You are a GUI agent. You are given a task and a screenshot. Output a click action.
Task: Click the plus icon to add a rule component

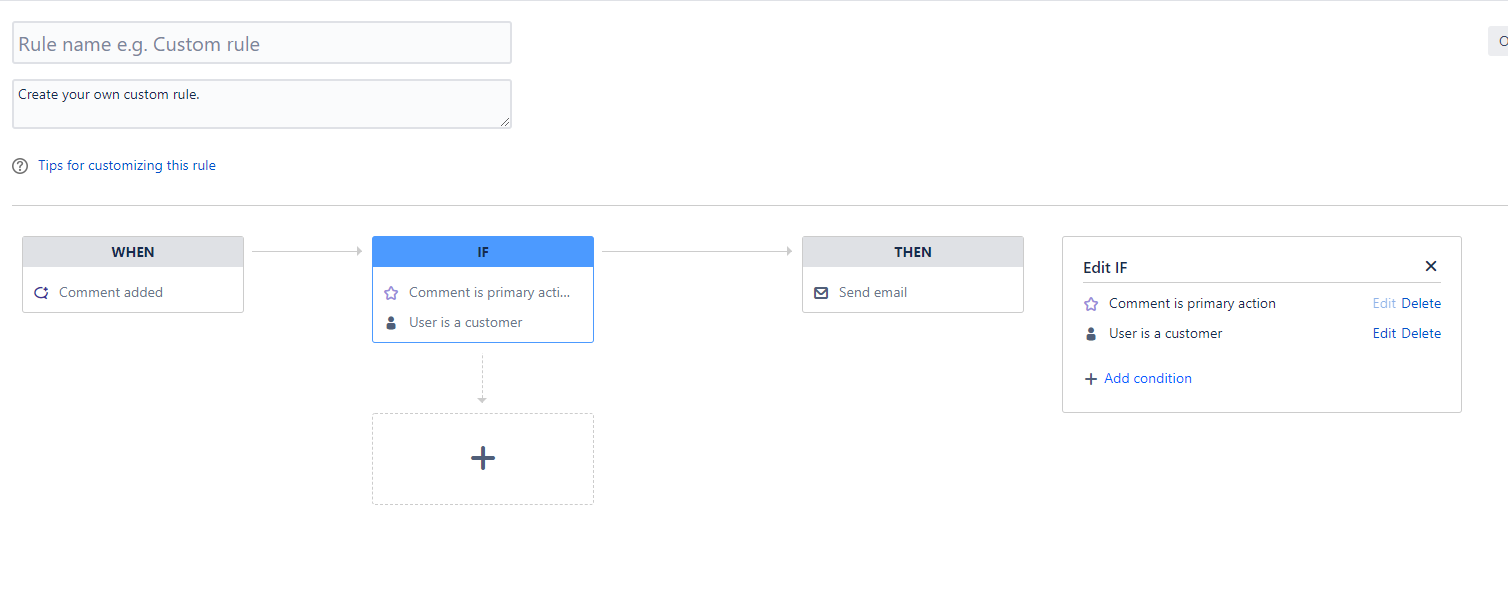pos(483,457)
